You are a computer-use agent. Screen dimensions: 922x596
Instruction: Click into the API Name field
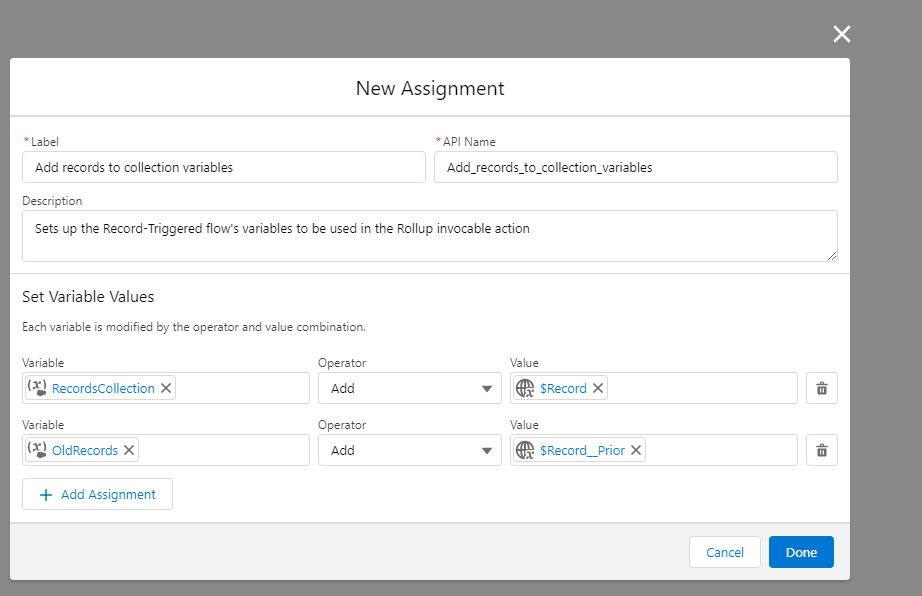click(x=635, y=167)
